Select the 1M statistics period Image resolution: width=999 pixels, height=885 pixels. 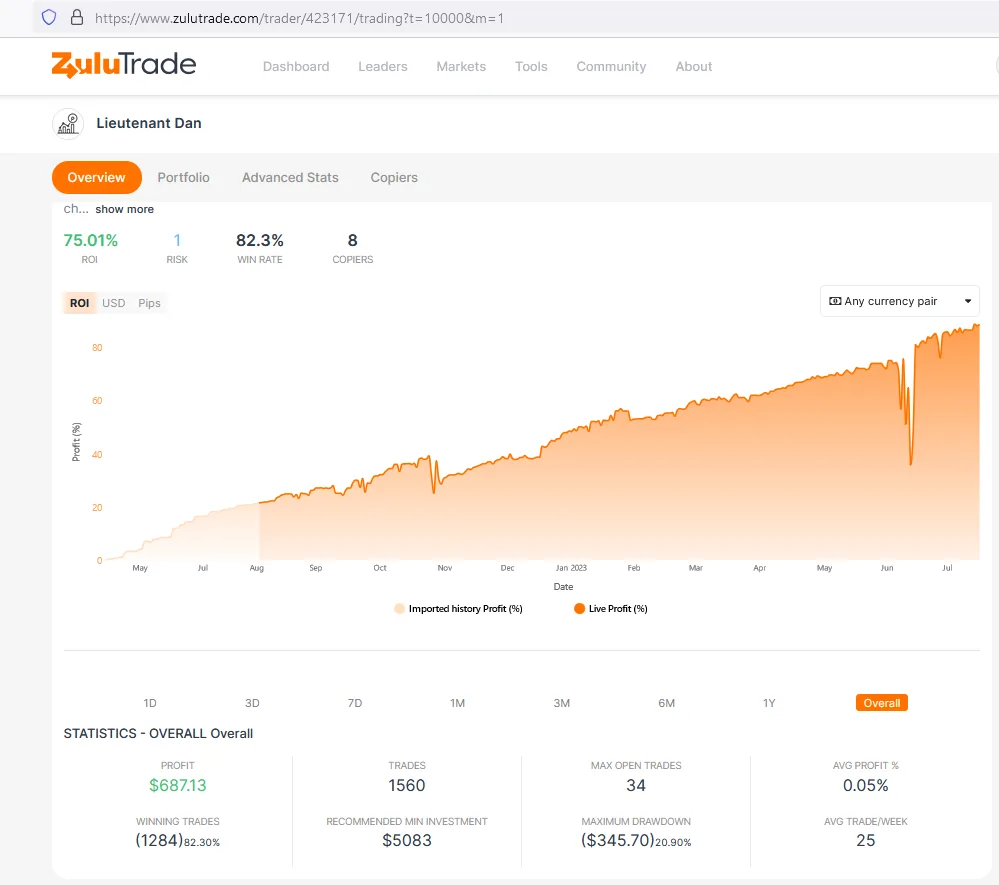(x=457, y=703)
